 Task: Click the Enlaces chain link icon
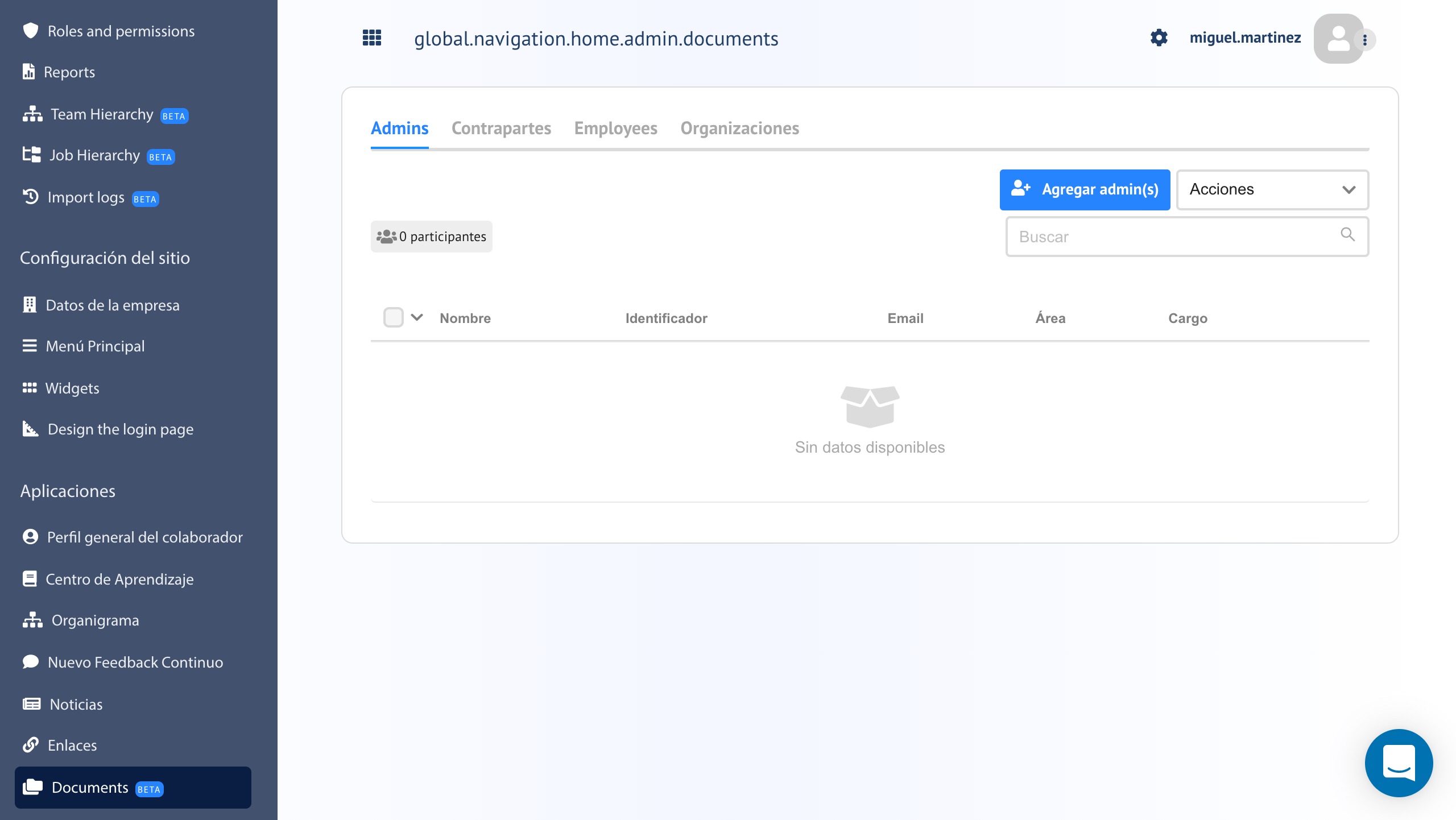coord(31,745)
